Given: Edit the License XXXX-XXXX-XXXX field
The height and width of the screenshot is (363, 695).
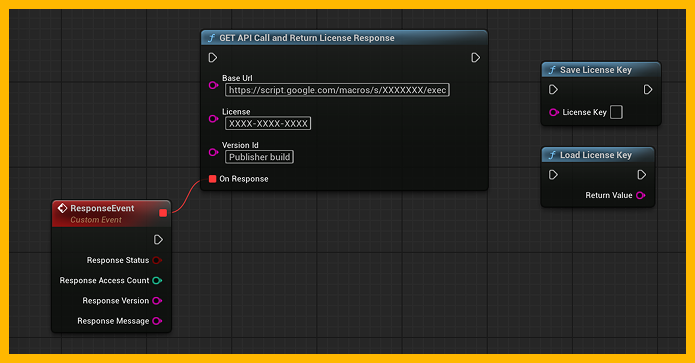Looking at the screenshot, I should point(268,124).
